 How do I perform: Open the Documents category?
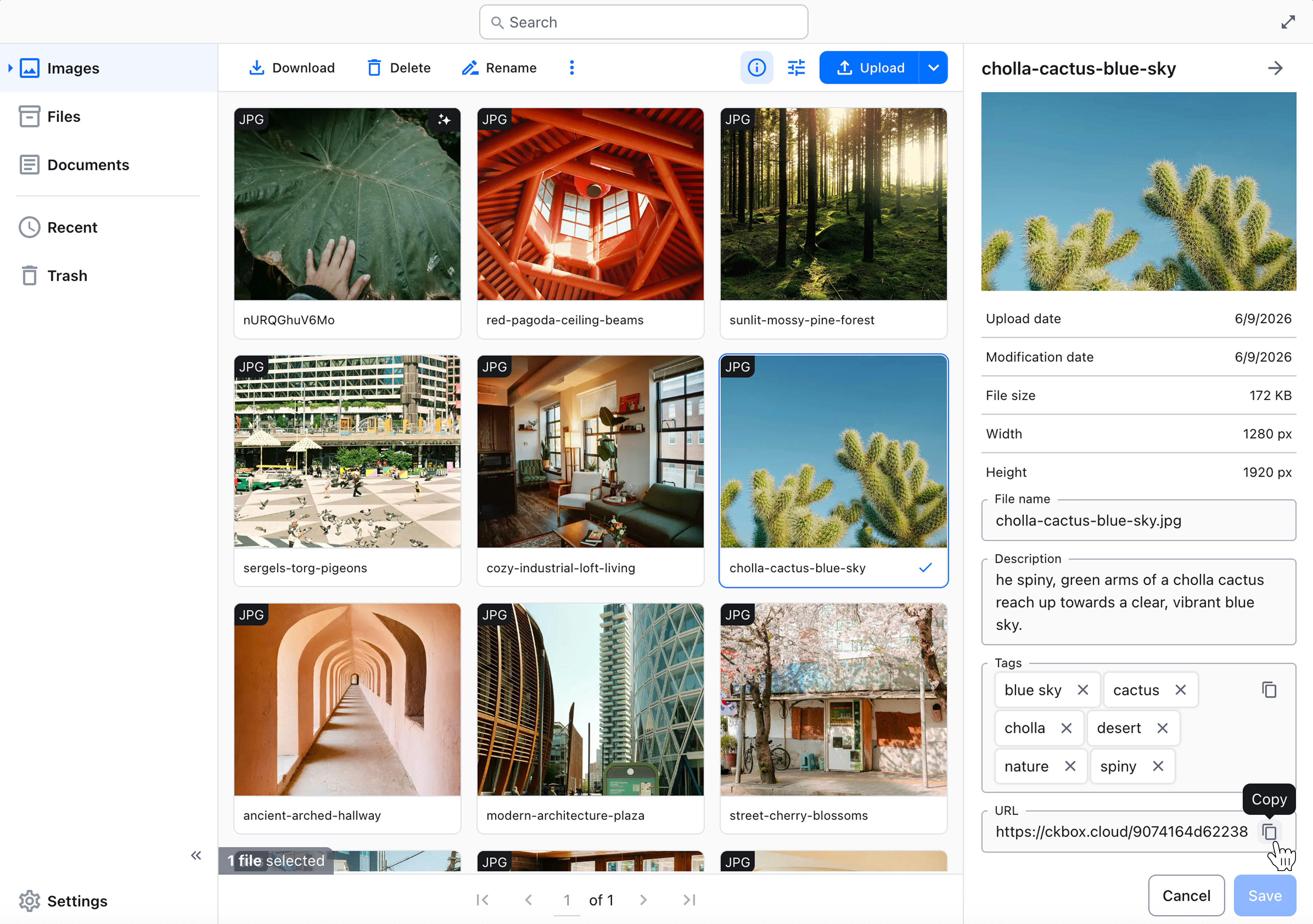click(109, 165)
